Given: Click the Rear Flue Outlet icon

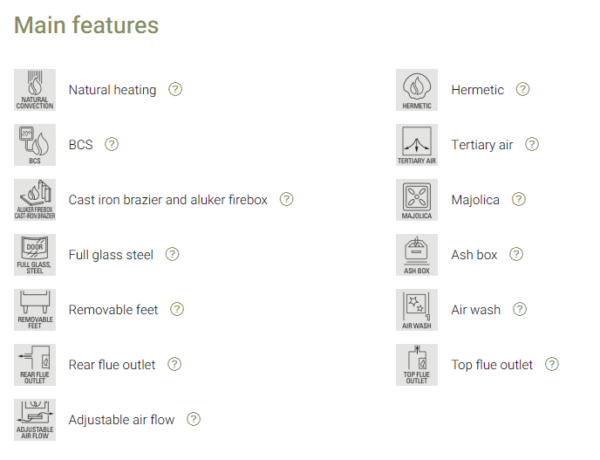Looking at the screenshot, I should (35, 365).
